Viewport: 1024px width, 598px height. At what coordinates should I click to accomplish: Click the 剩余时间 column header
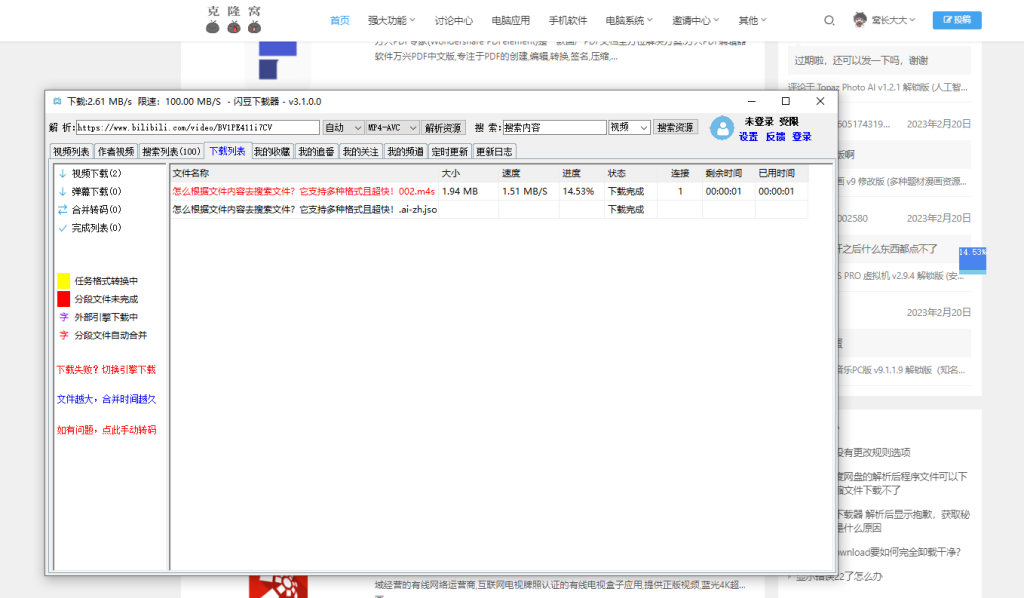(729, 173)
